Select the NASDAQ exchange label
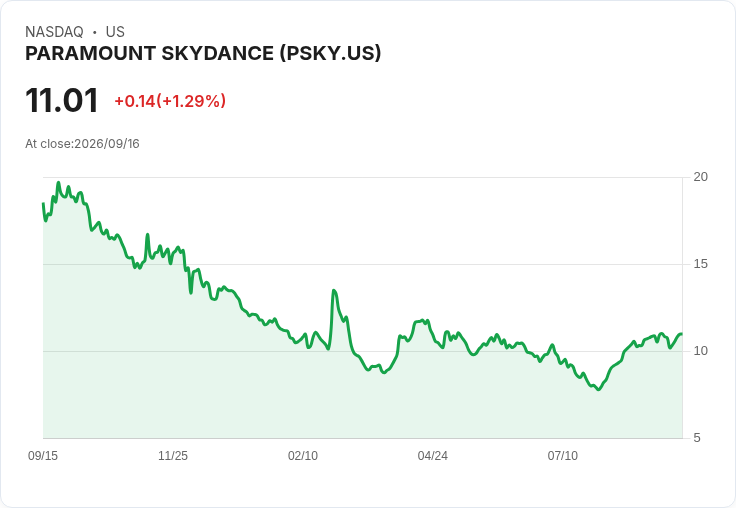Viewport: 736px width, 508px height. click(54, 32)
